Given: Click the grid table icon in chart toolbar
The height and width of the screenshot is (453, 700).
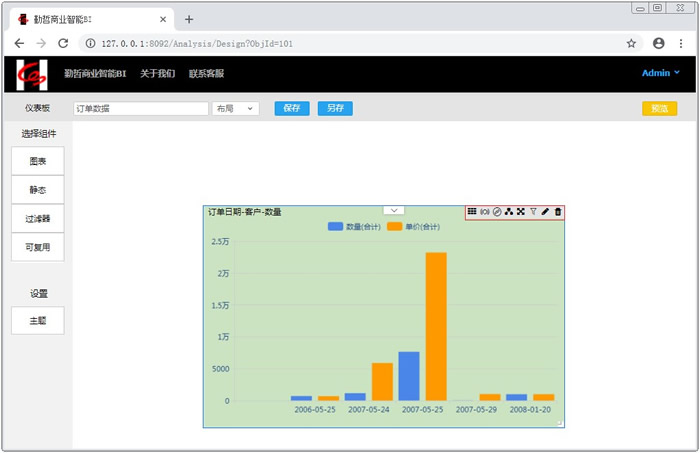Looking at the screenshot, I should [472, 212].
